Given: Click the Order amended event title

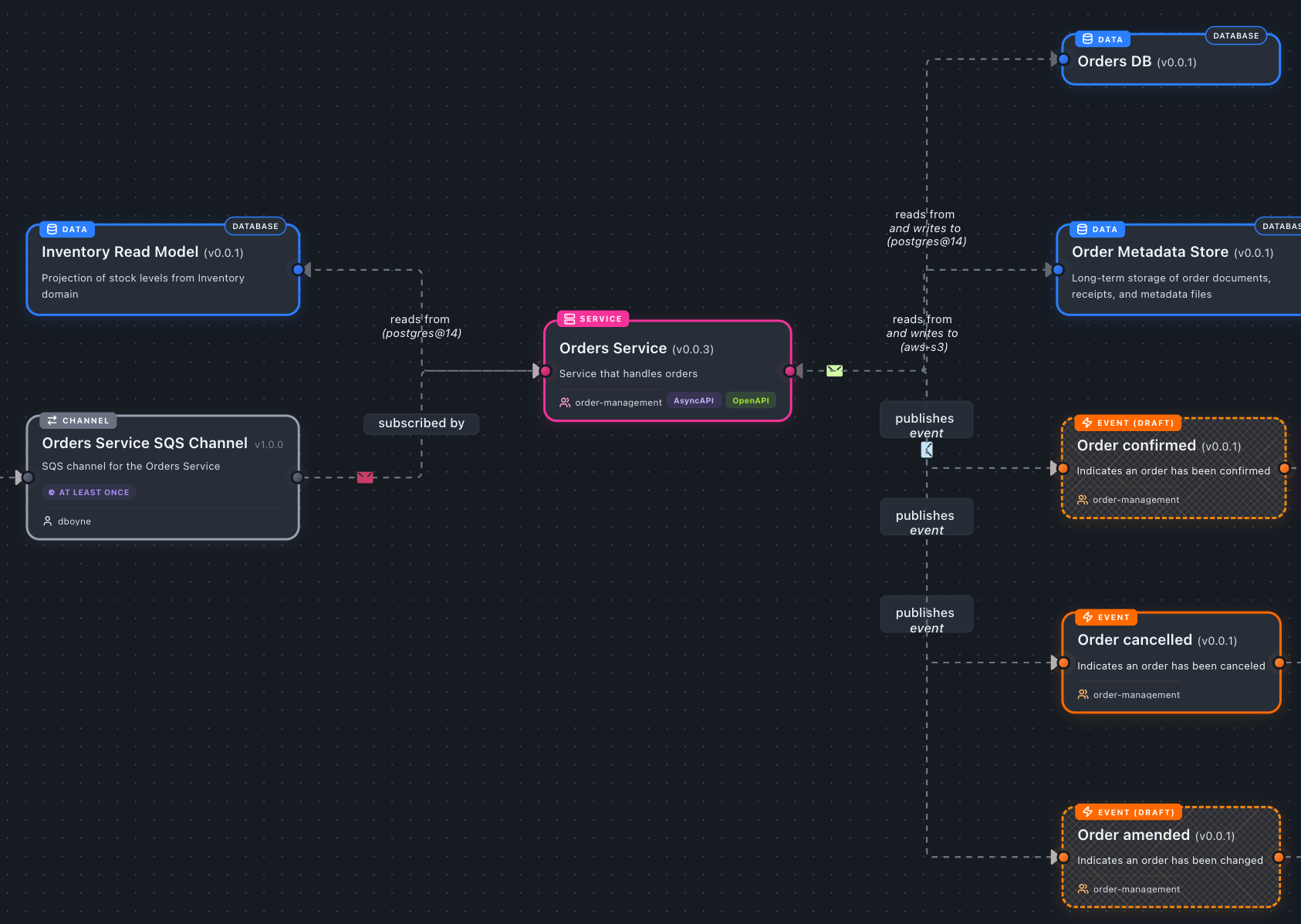Looking at the screenshot, I should pos(1133,835).
